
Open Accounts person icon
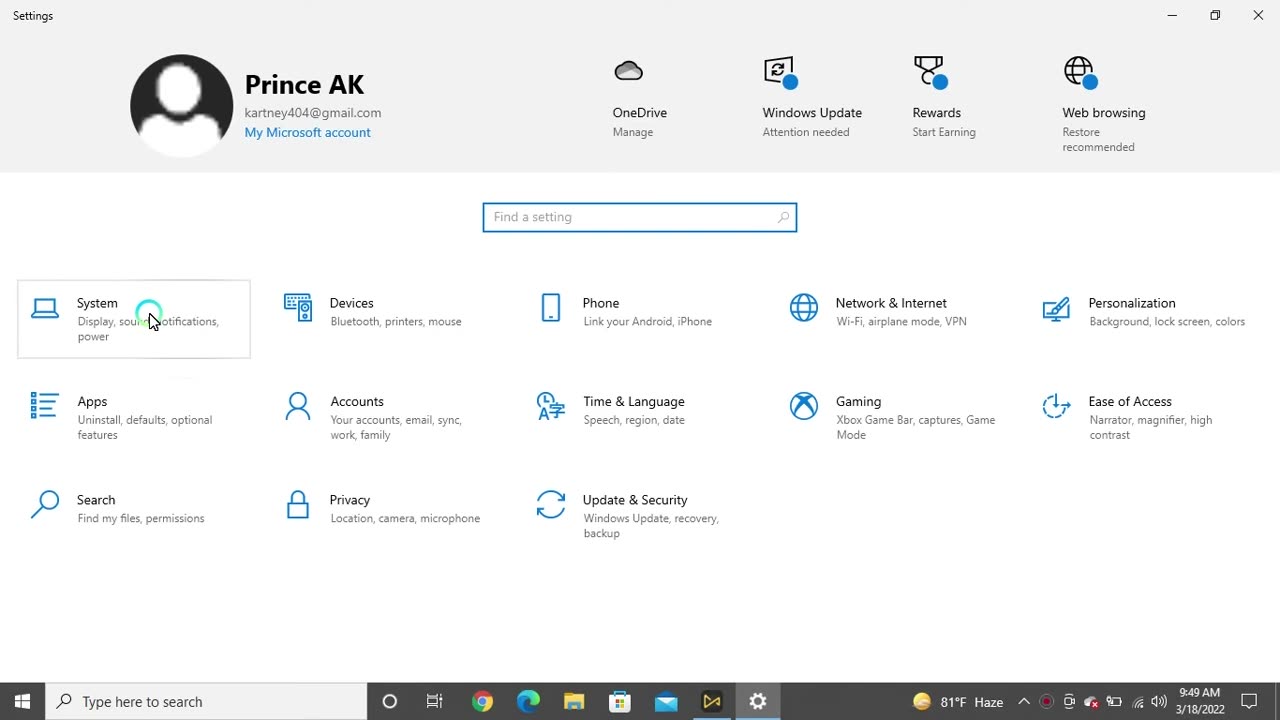(298, 406)
